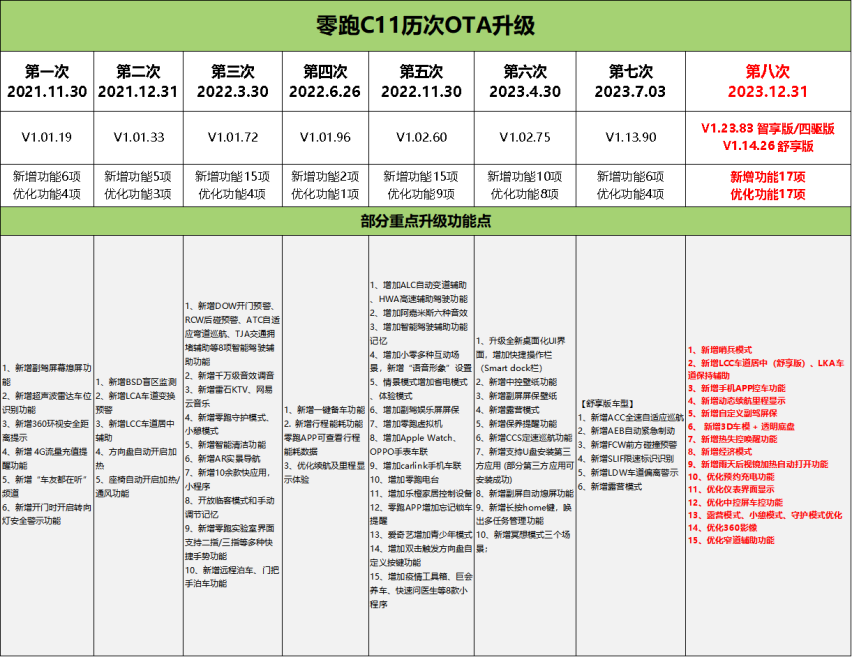Select the red '第八次 2023.12.31' header cell

(x=768, y=82)
